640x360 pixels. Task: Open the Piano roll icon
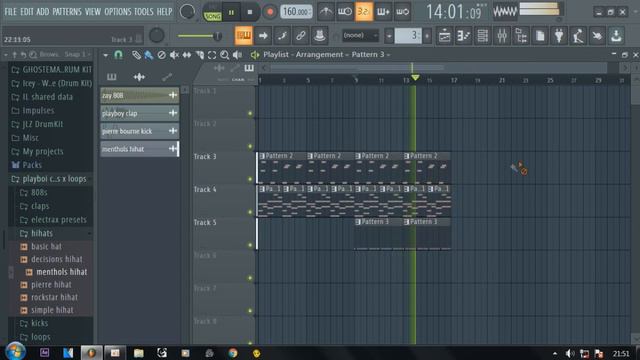tap(464, 36)
